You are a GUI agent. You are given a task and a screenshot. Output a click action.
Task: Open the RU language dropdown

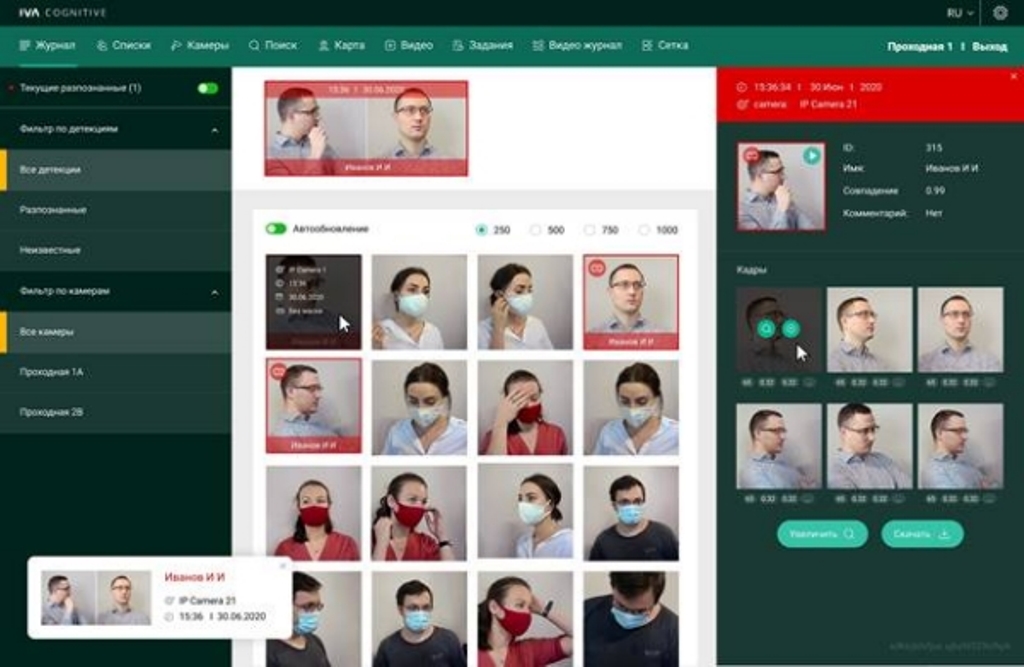click(959, 13)
